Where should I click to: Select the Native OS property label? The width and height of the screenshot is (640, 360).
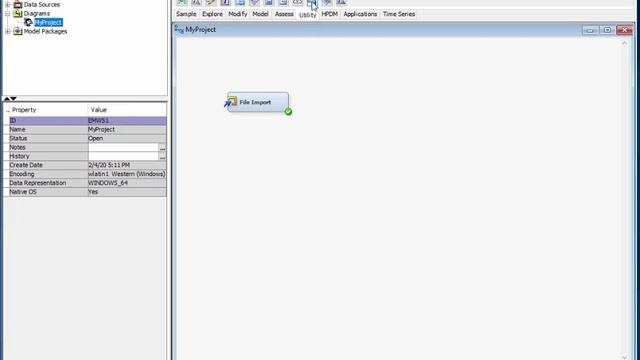tap(23, 192)
